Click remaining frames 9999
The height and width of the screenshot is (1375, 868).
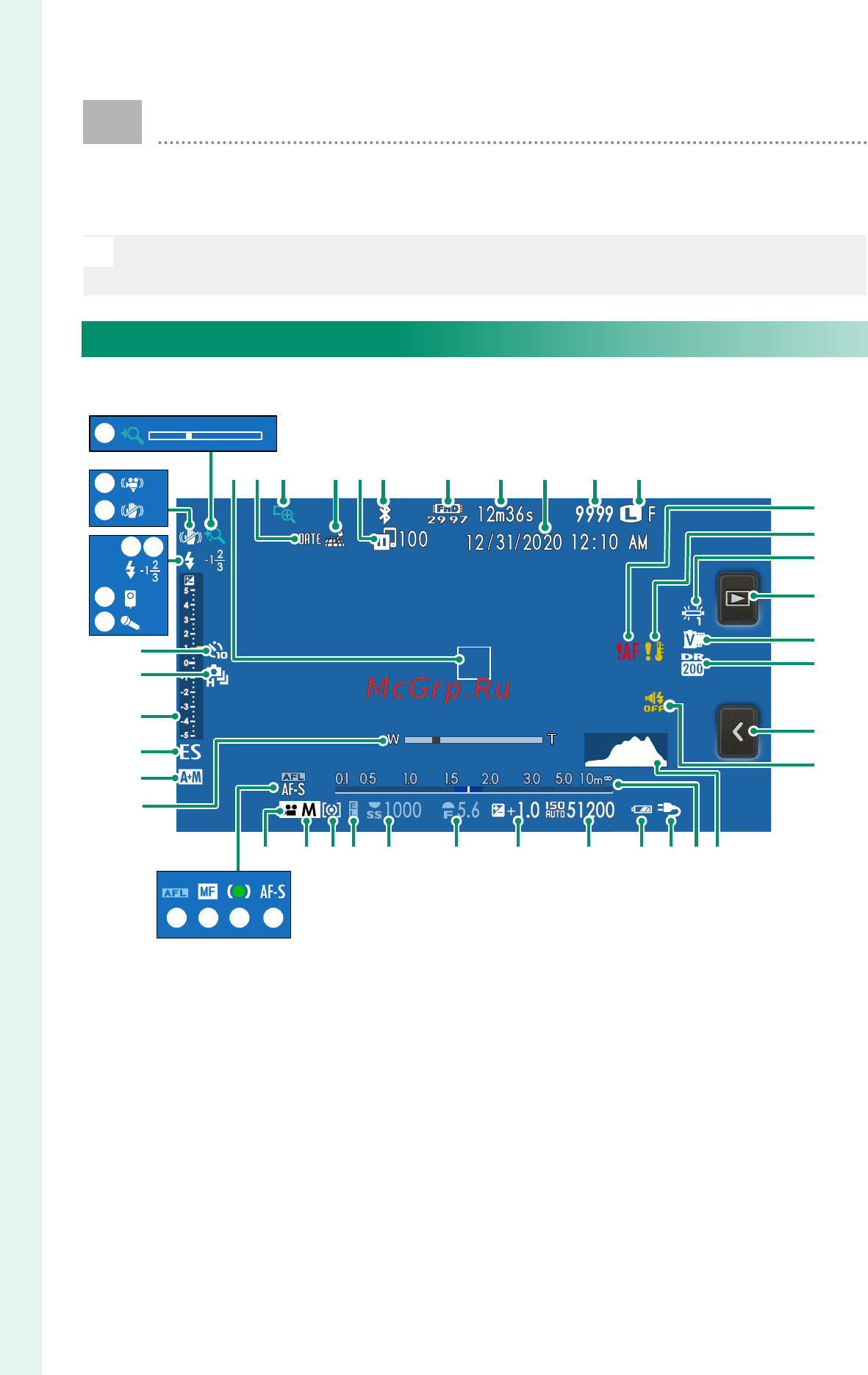coord(594,514)
